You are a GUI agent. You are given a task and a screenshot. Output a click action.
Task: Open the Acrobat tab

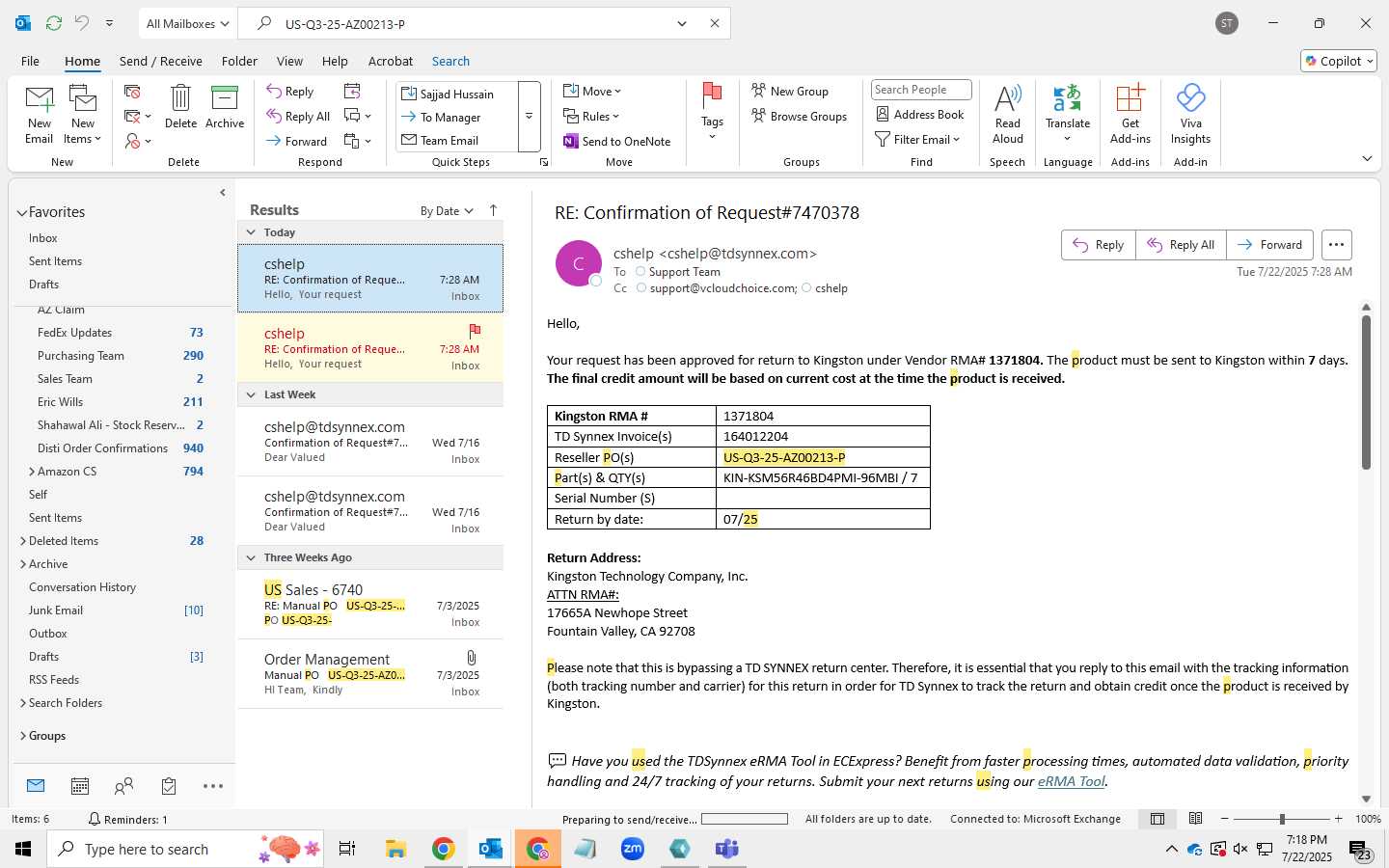coord(391,61)
